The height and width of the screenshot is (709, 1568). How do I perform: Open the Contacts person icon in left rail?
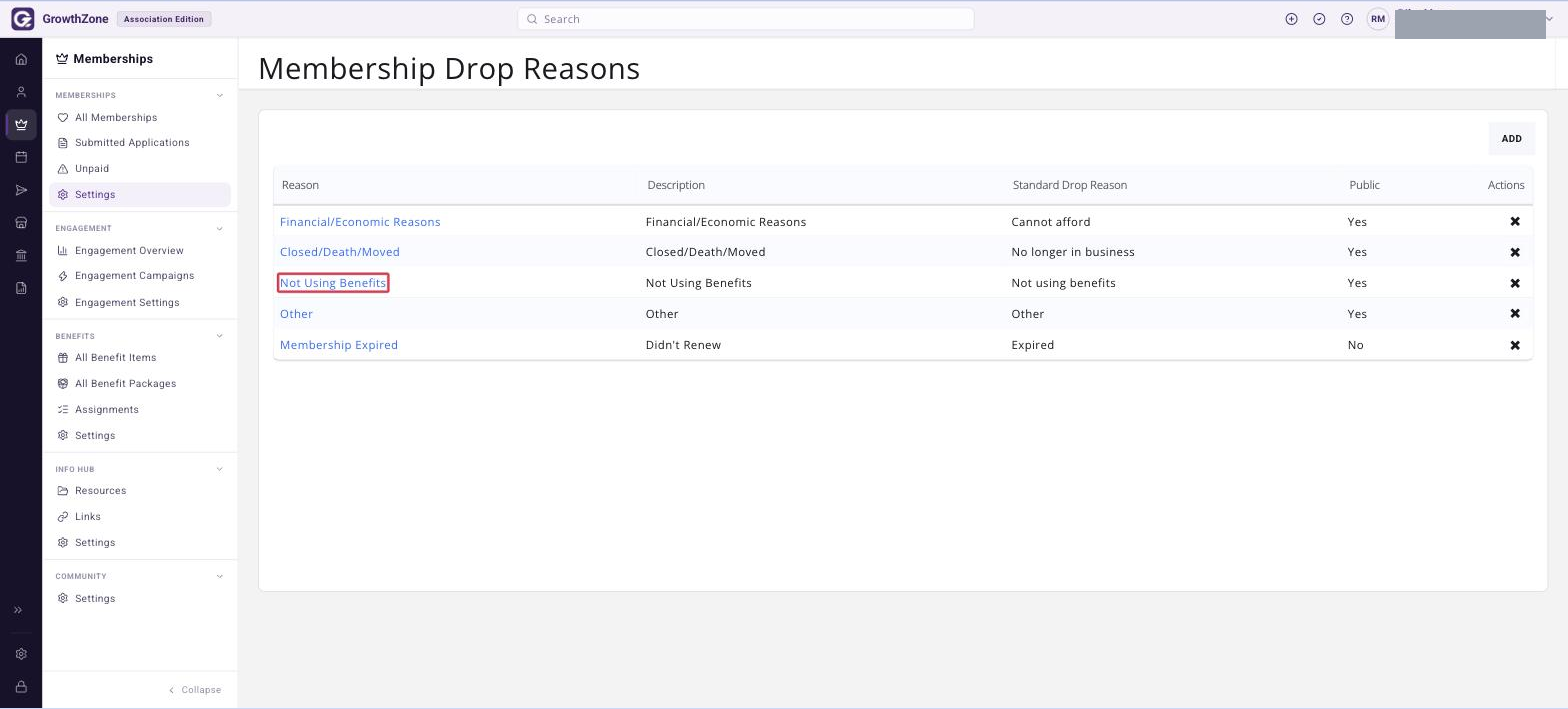pyautogui.click(x=21, y=92)
